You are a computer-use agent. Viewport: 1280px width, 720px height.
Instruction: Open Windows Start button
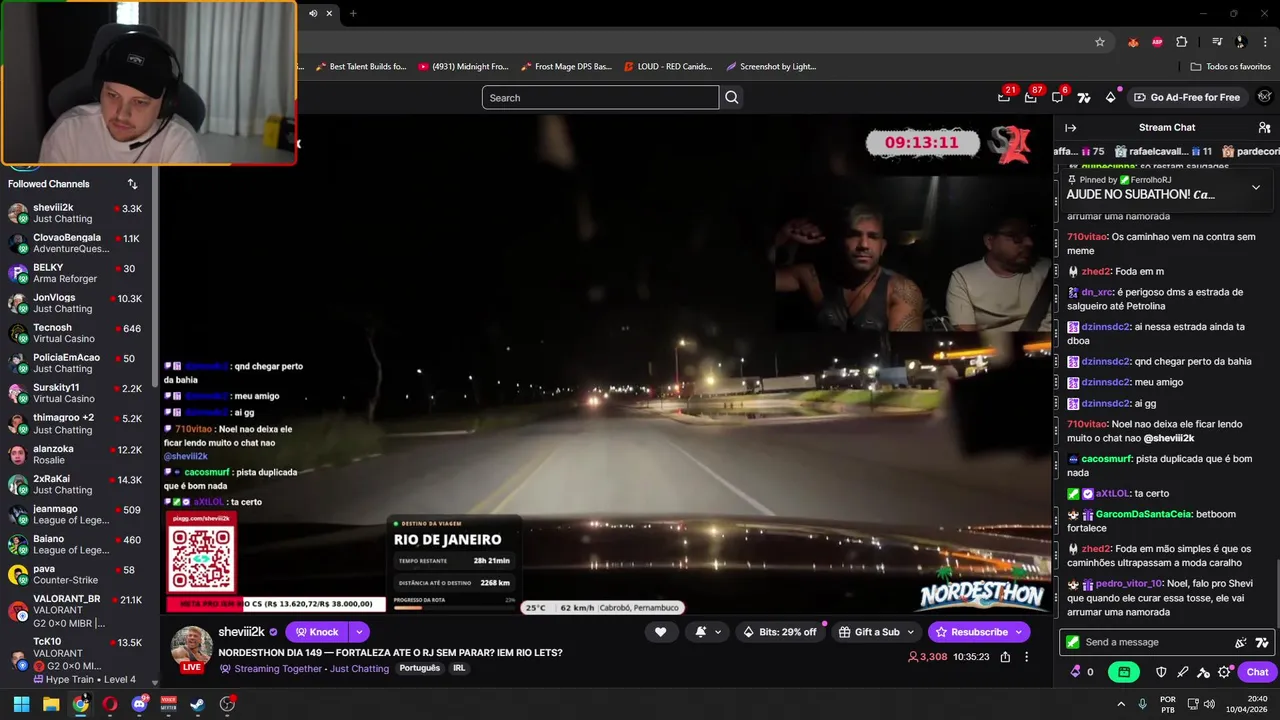click(21, 704)
